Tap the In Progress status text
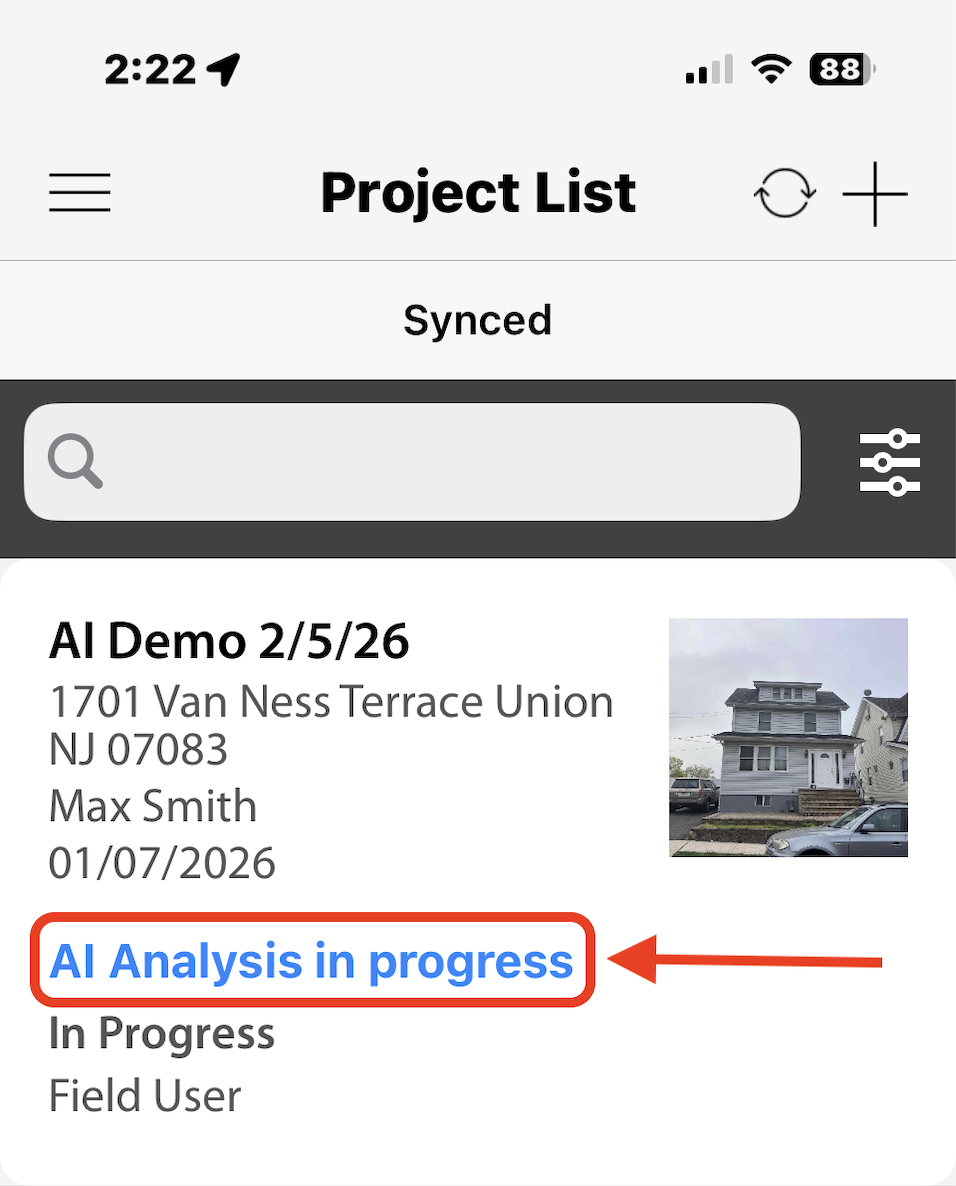Screen dimensions: 956x1186 (x=162, y=1033)
